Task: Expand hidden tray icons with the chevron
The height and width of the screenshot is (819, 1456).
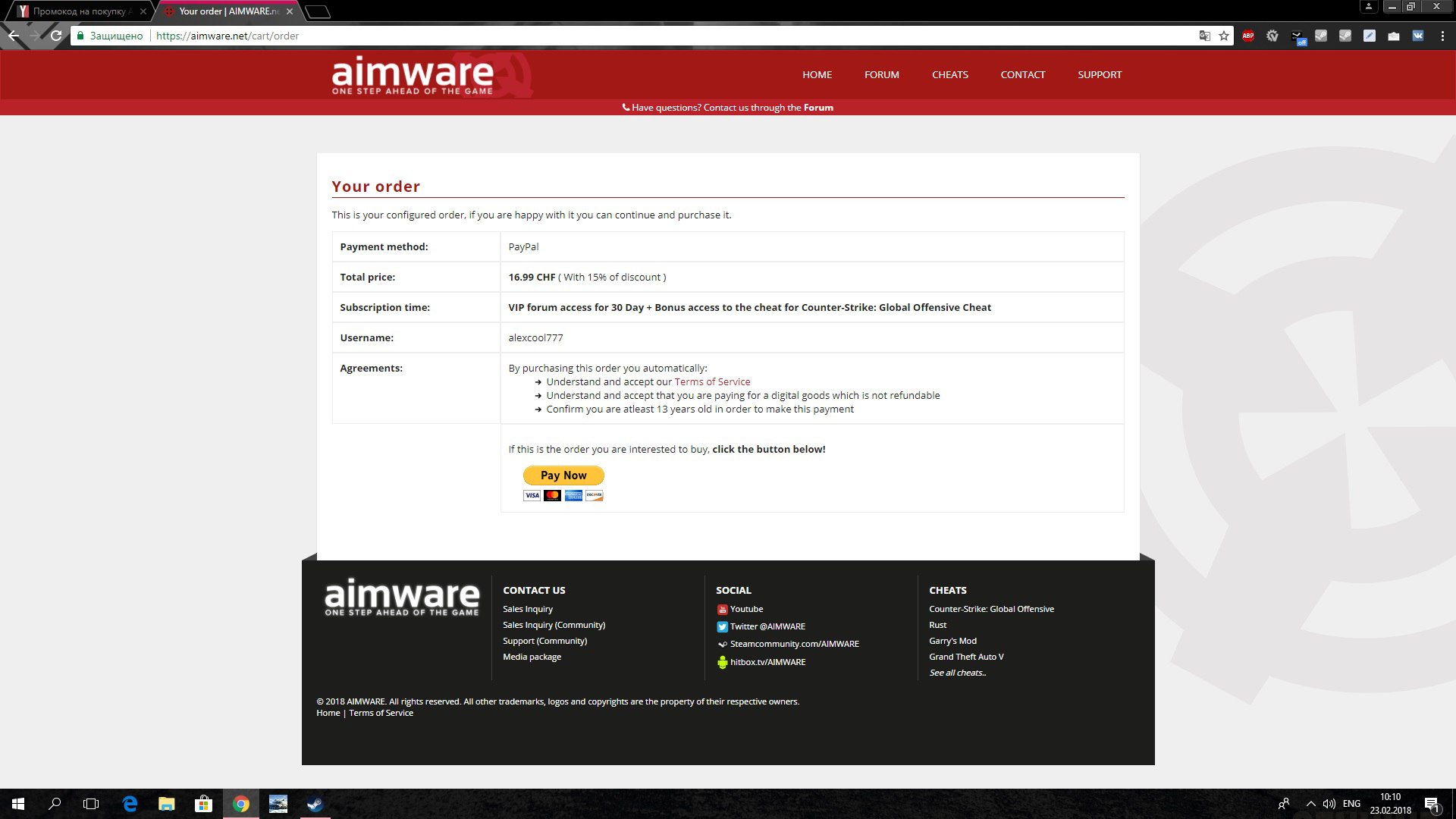Action: [x=1310, y=804]
